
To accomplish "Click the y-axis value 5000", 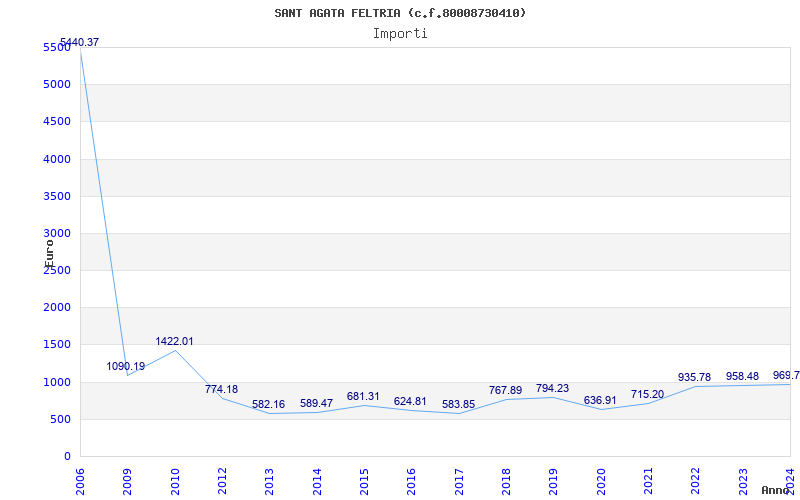I will (x=57, y=84).
